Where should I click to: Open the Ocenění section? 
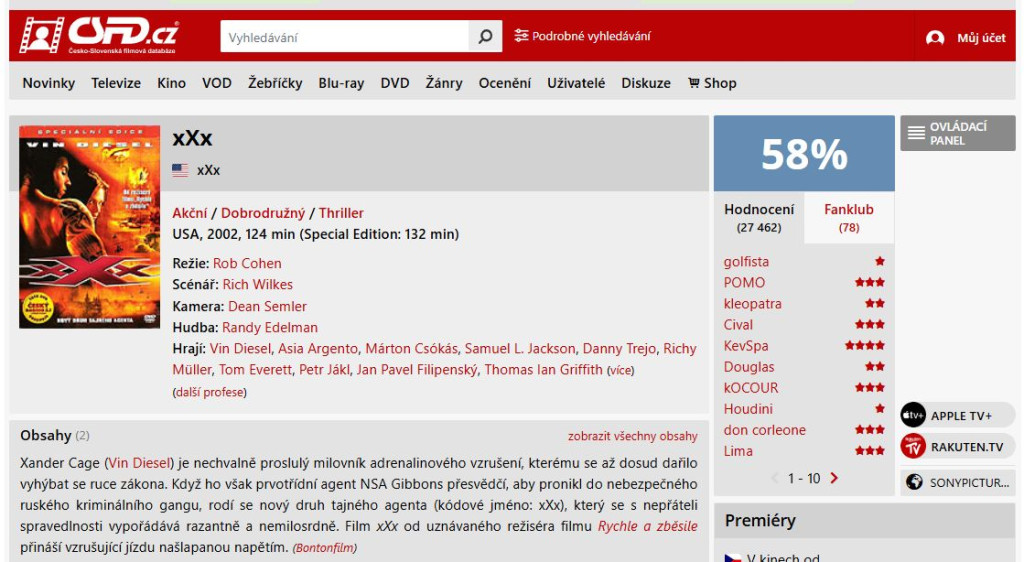tap(505, 83)
